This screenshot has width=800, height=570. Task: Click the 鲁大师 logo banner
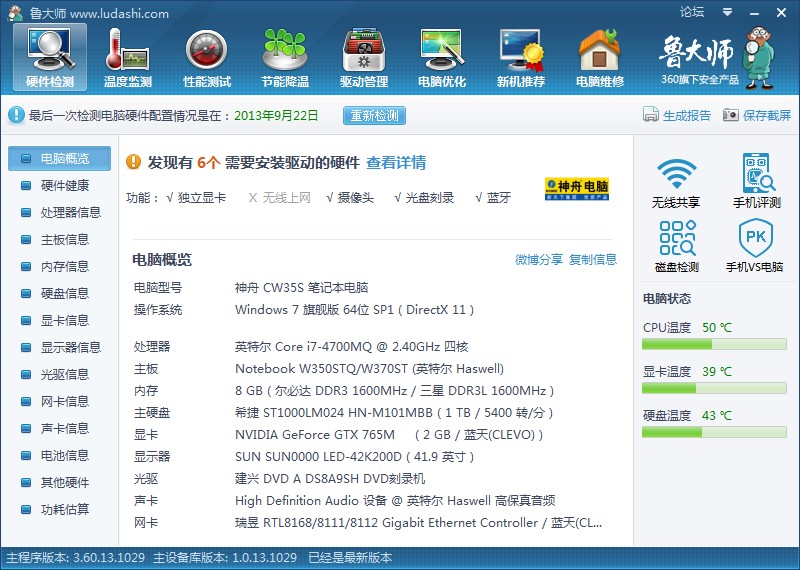pyautogui.click(x=717, y=58)
